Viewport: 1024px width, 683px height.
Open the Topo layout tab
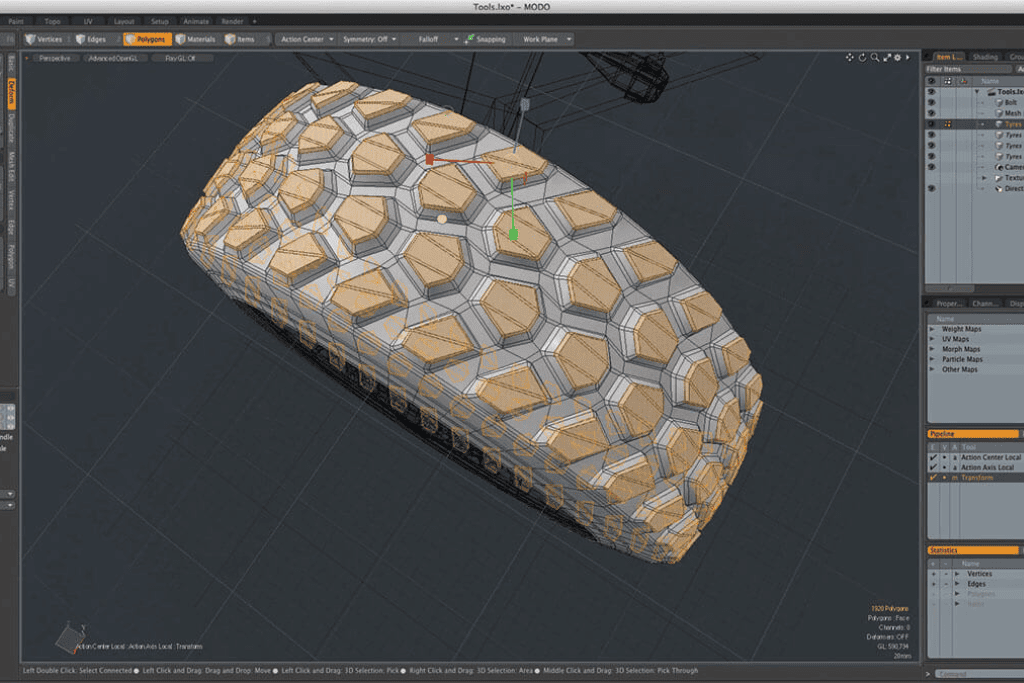tap(52, 22)
